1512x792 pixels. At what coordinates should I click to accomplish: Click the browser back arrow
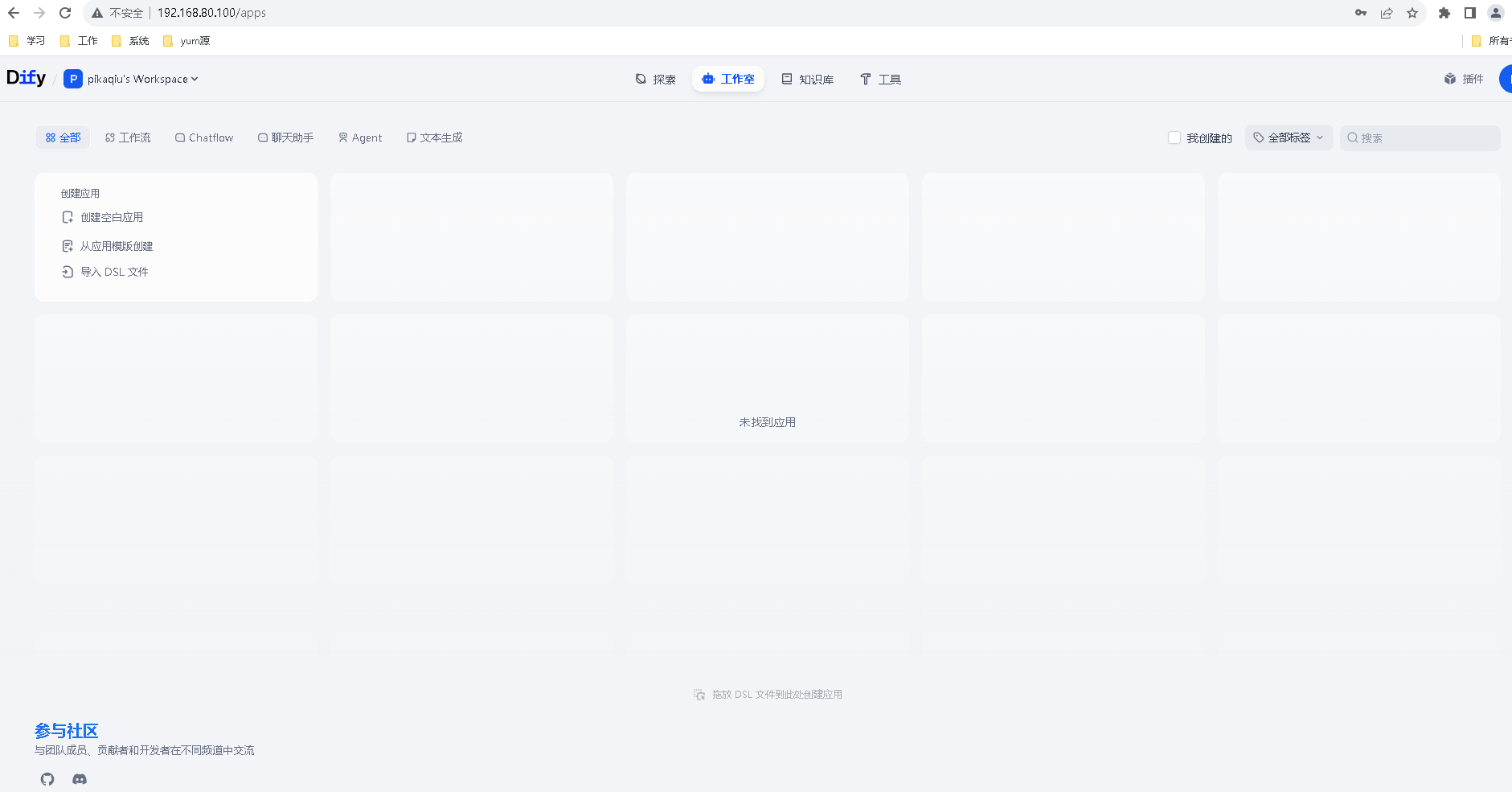14,13
